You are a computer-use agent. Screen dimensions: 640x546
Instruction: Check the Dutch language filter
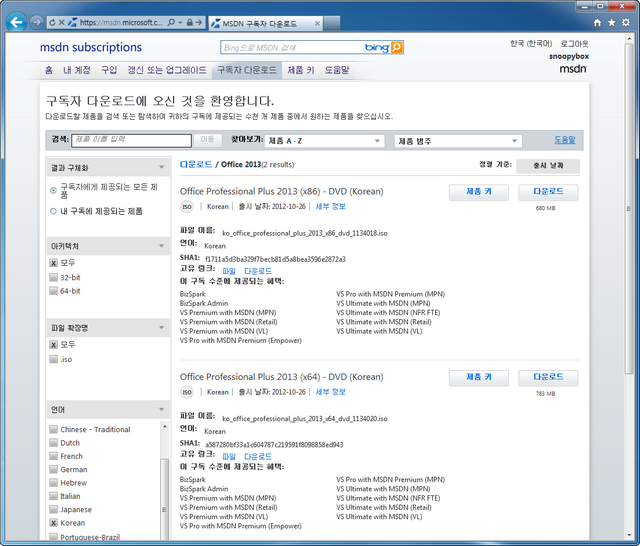(x=53, y=443)
